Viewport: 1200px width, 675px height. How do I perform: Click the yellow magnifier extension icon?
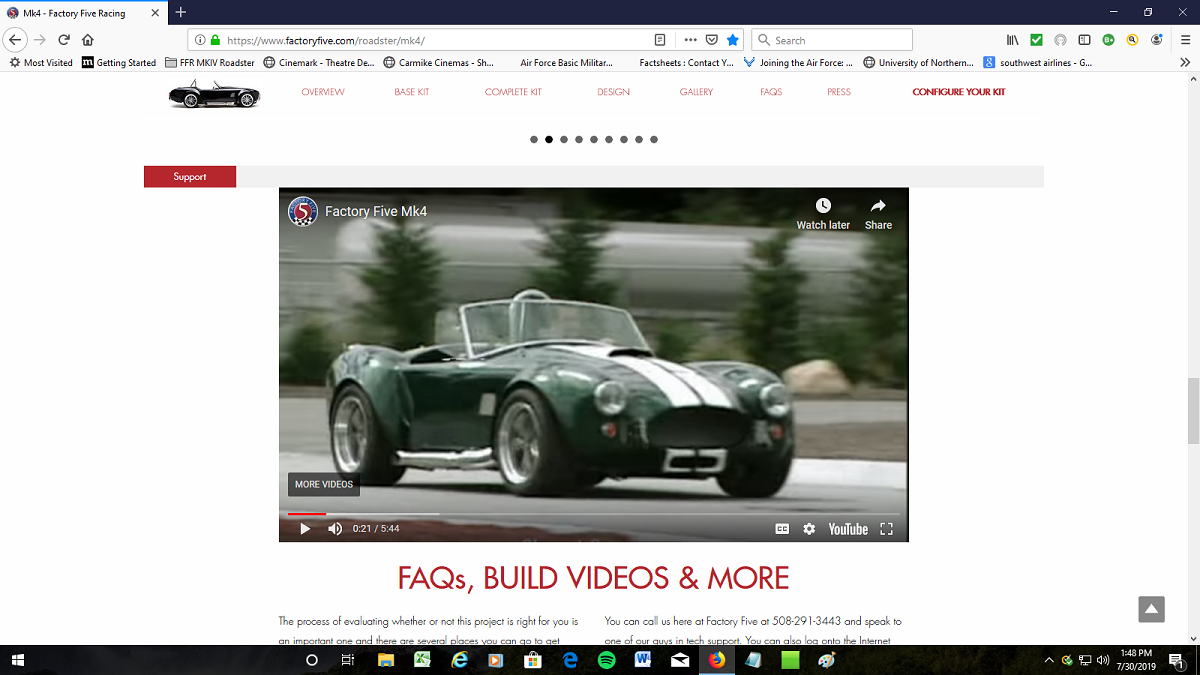coord(1132,40)
